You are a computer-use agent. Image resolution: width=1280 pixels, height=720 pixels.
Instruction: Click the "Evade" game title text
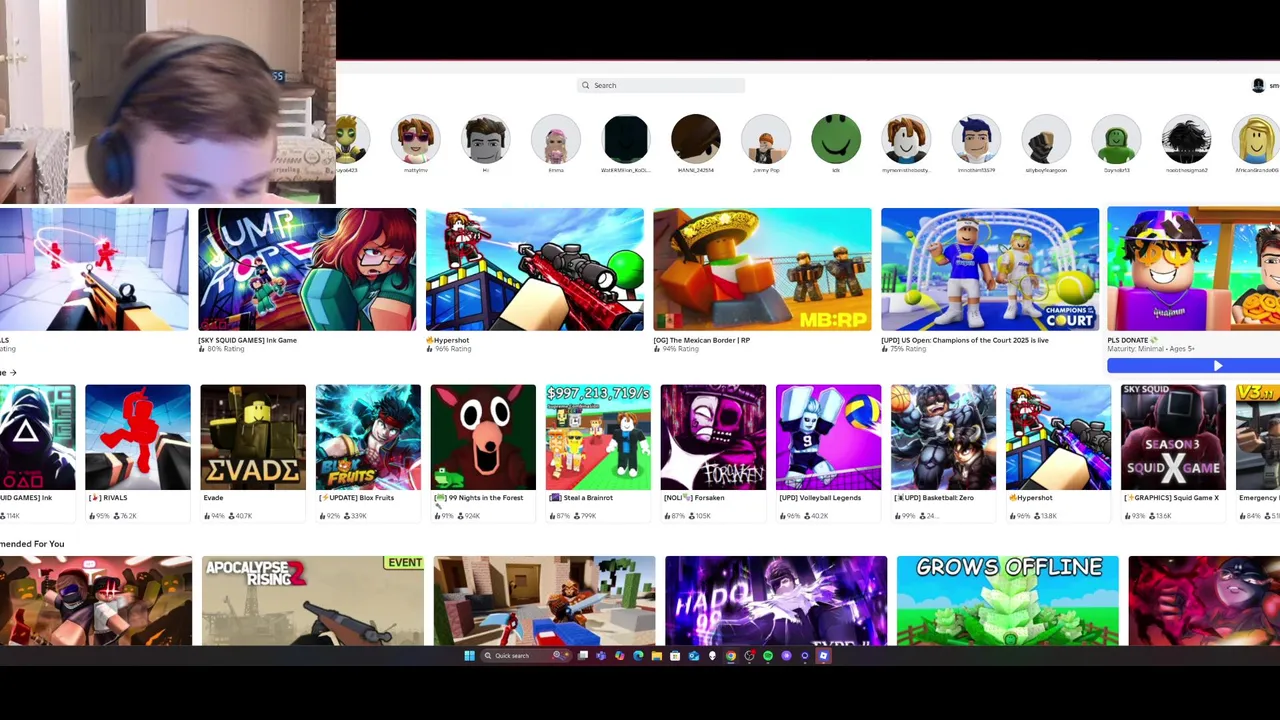(213, 497)
